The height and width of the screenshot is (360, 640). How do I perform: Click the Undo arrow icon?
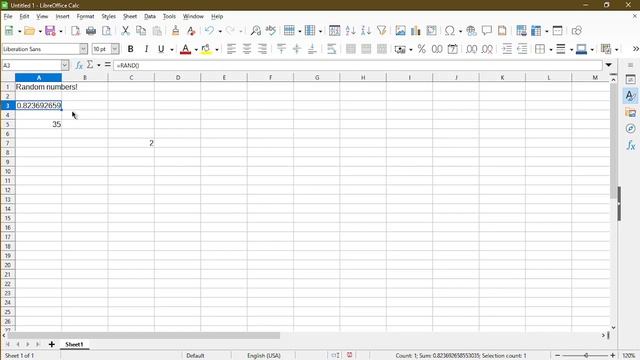[x=209, y=31]
